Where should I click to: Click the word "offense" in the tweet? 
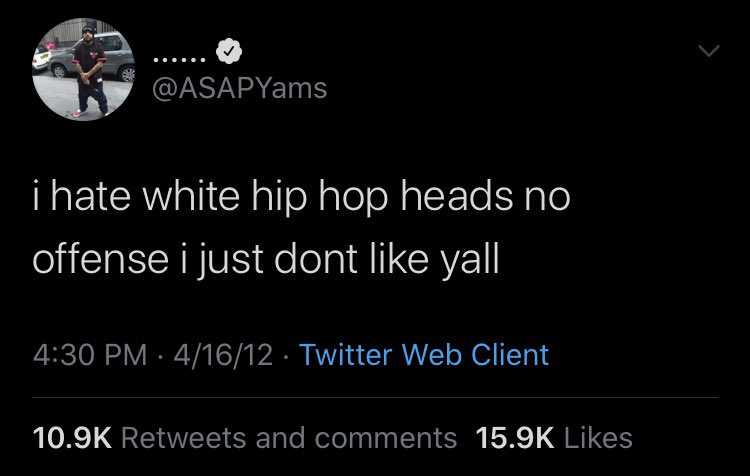(97, 259)
